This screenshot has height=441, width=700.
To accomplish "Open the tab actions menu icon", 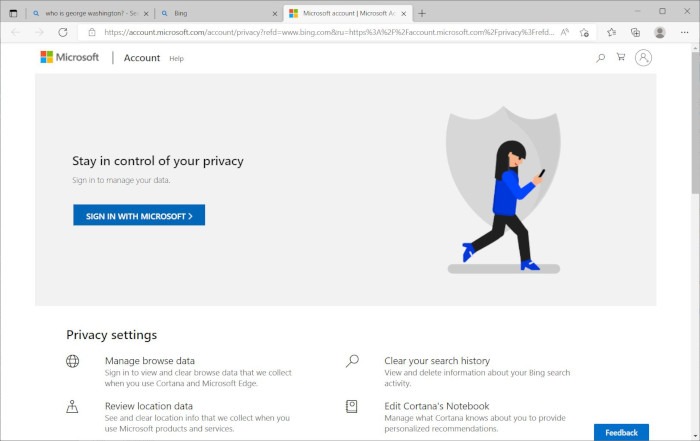I will tap(13, 13).
